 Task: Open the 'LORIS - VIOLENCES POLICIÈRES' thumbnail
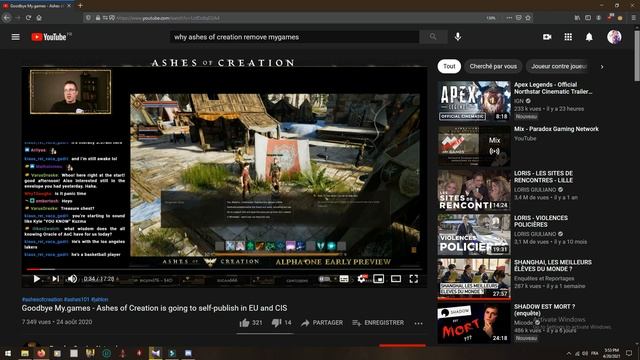pos(474,234)
